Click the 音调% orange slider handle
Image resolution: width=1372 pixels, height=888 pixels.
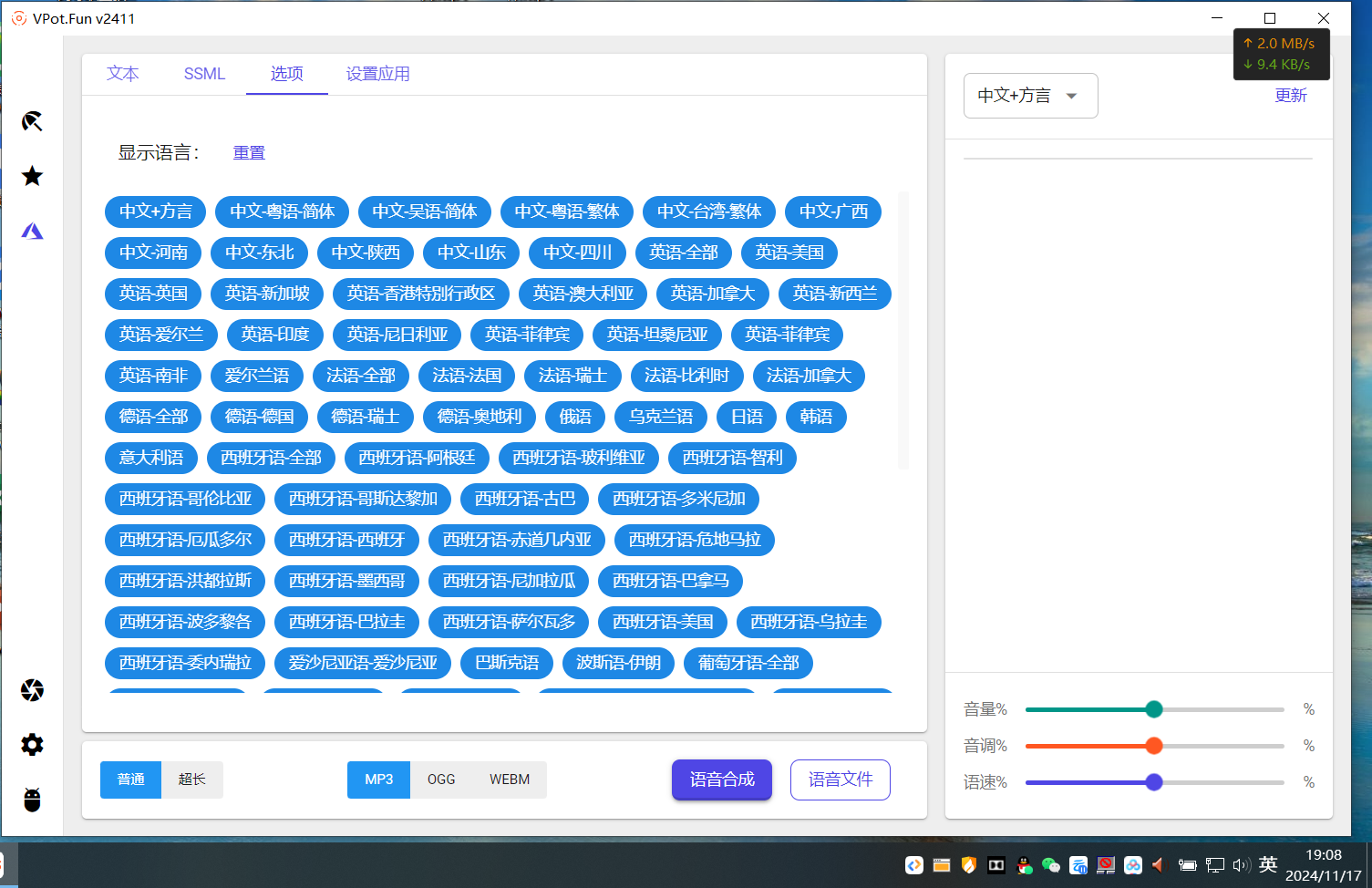coord(1154,746)
